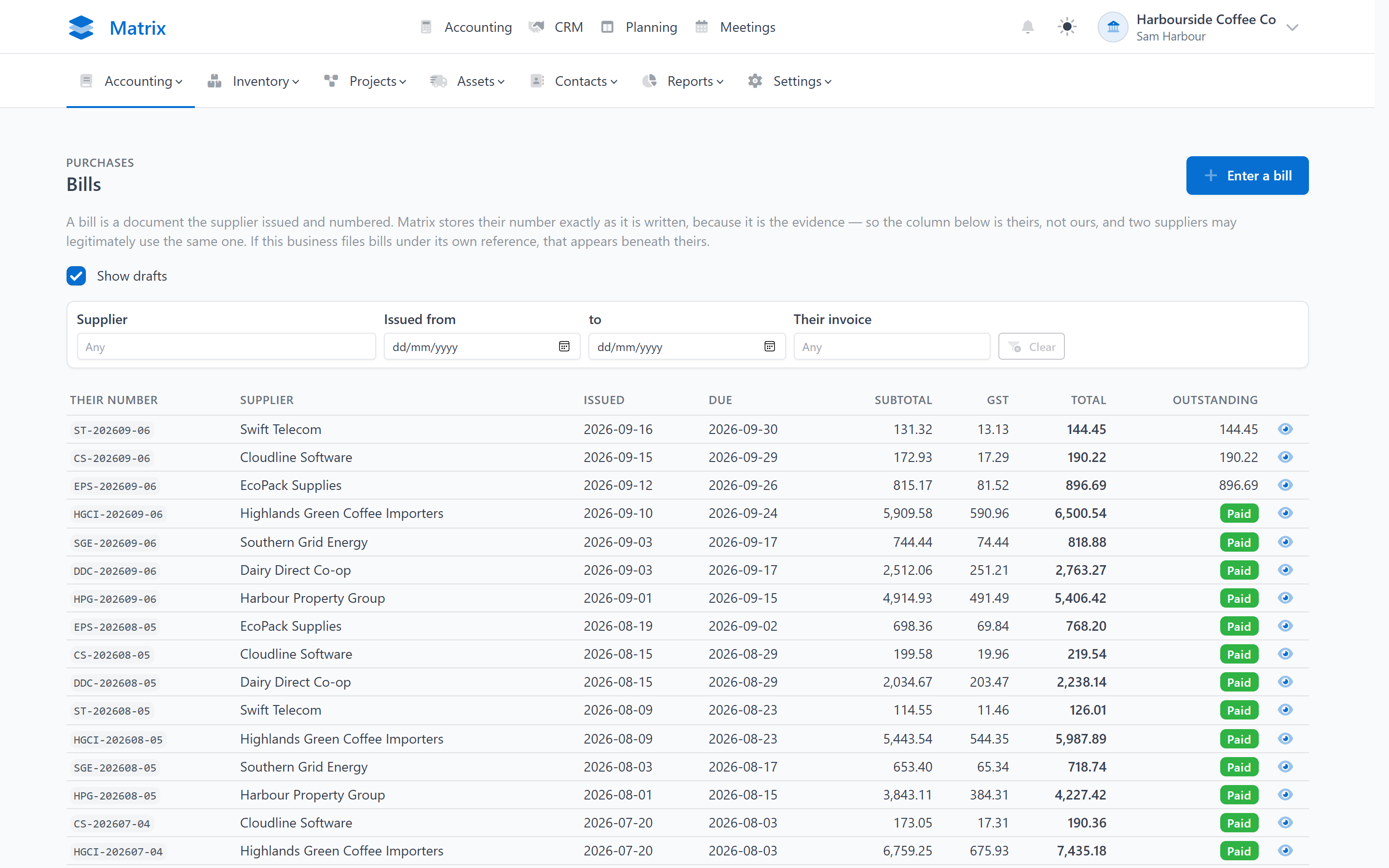Open the Issued from calendar picker icon
The height and width of the screenshot is (868, 1389).
[x=564, y=346]
